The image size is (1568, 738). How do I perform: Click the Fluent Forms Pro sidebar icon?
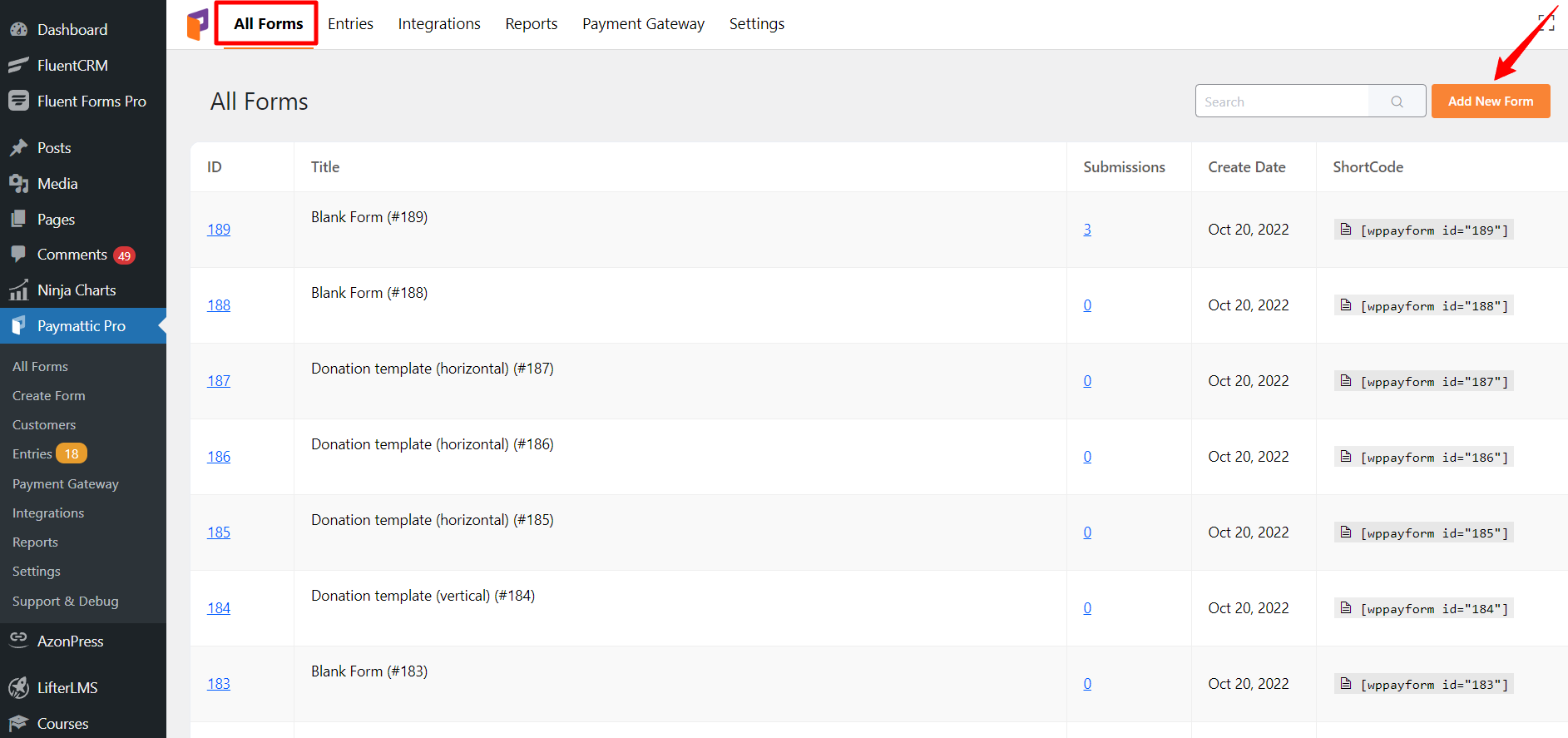tap(18, 101)
